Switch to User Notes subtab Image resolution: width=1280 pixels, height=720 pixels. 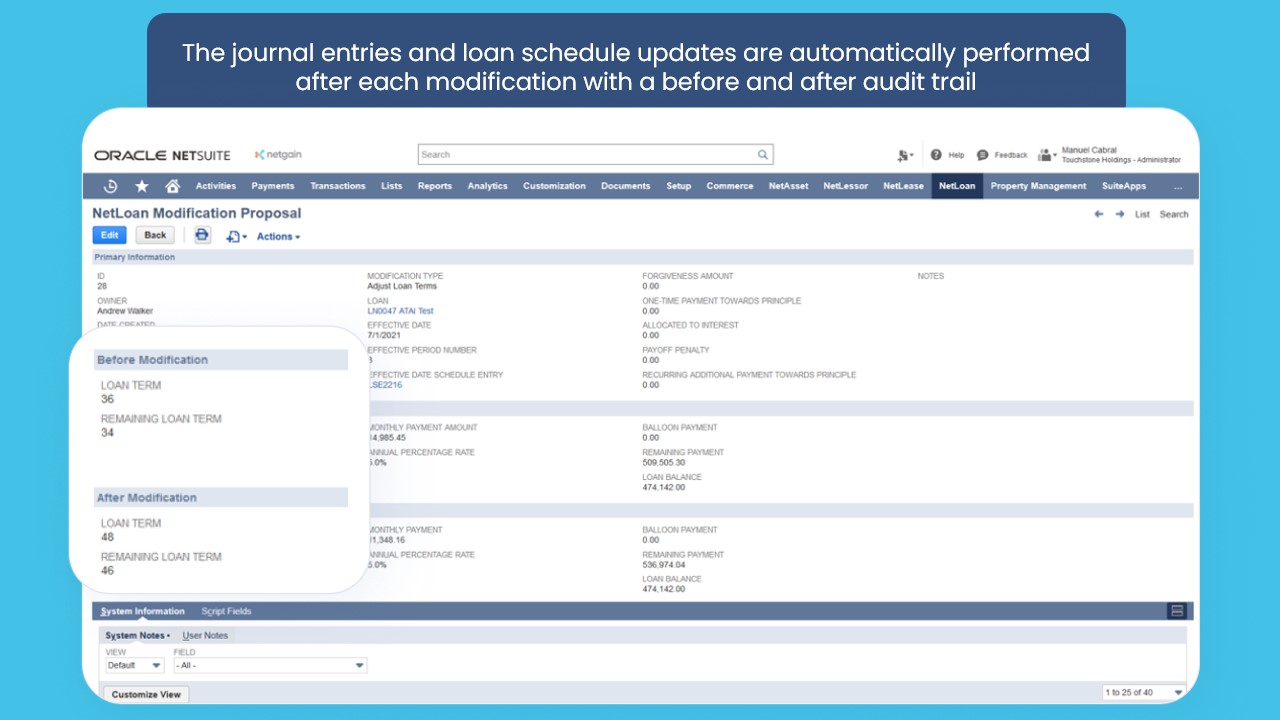[205, 636]
